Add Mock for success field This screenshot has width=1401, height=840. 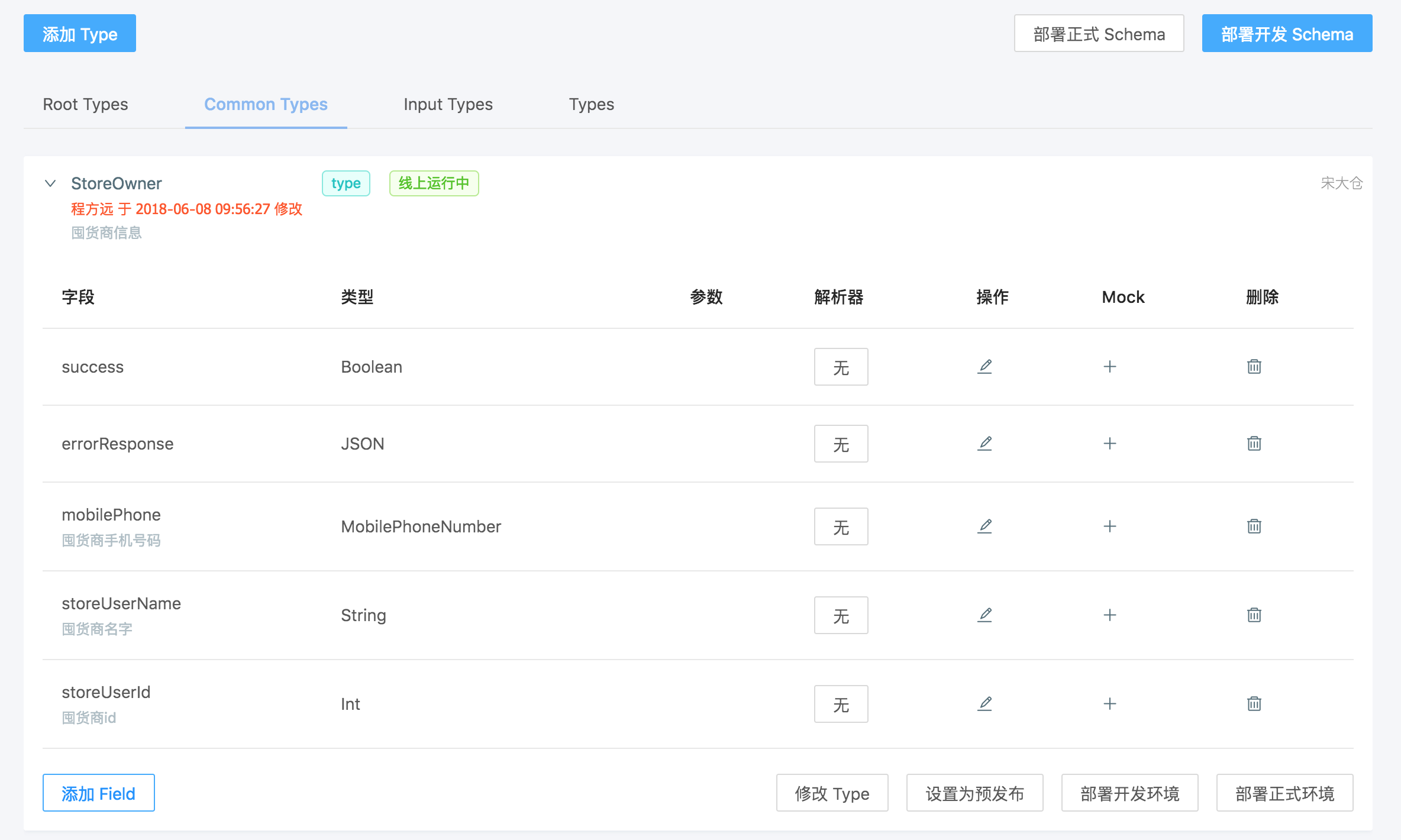point(1110,367)
